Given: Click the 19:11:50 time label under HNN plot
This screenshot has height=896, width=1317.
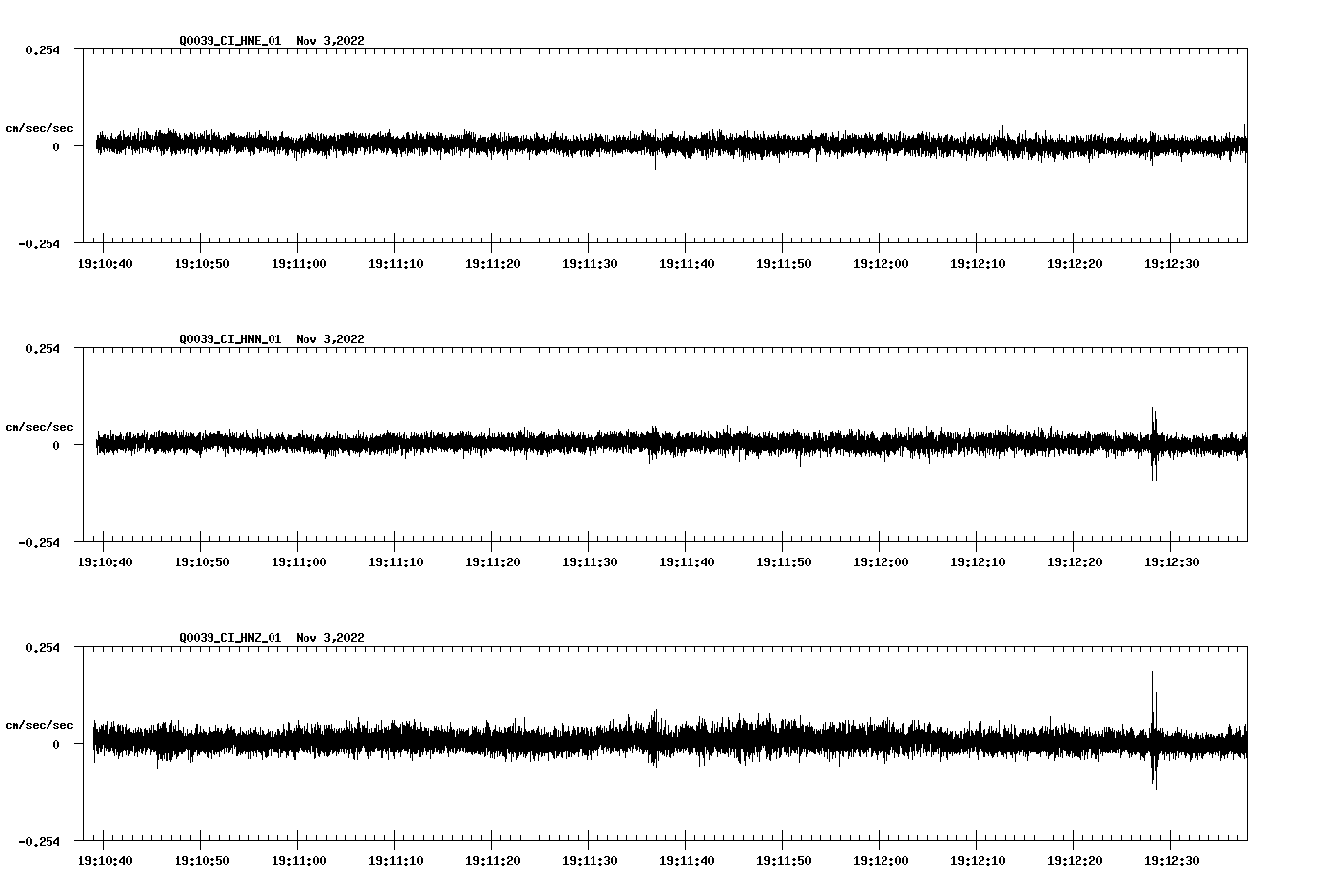Looking at the screenshot, I should tap(784, 562).
